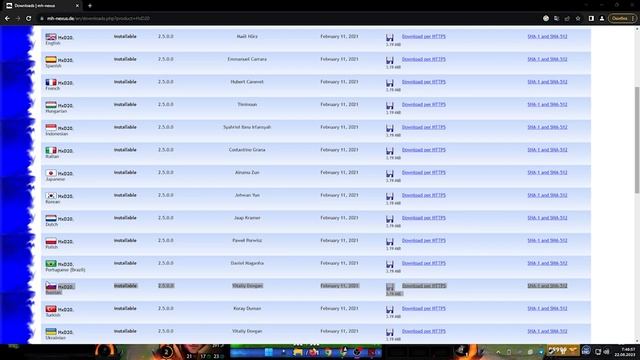The height and width of the screenshot is (360, 640).
Task: Click the disk download icon in the Indonesian row
Action: click(390, 128)
